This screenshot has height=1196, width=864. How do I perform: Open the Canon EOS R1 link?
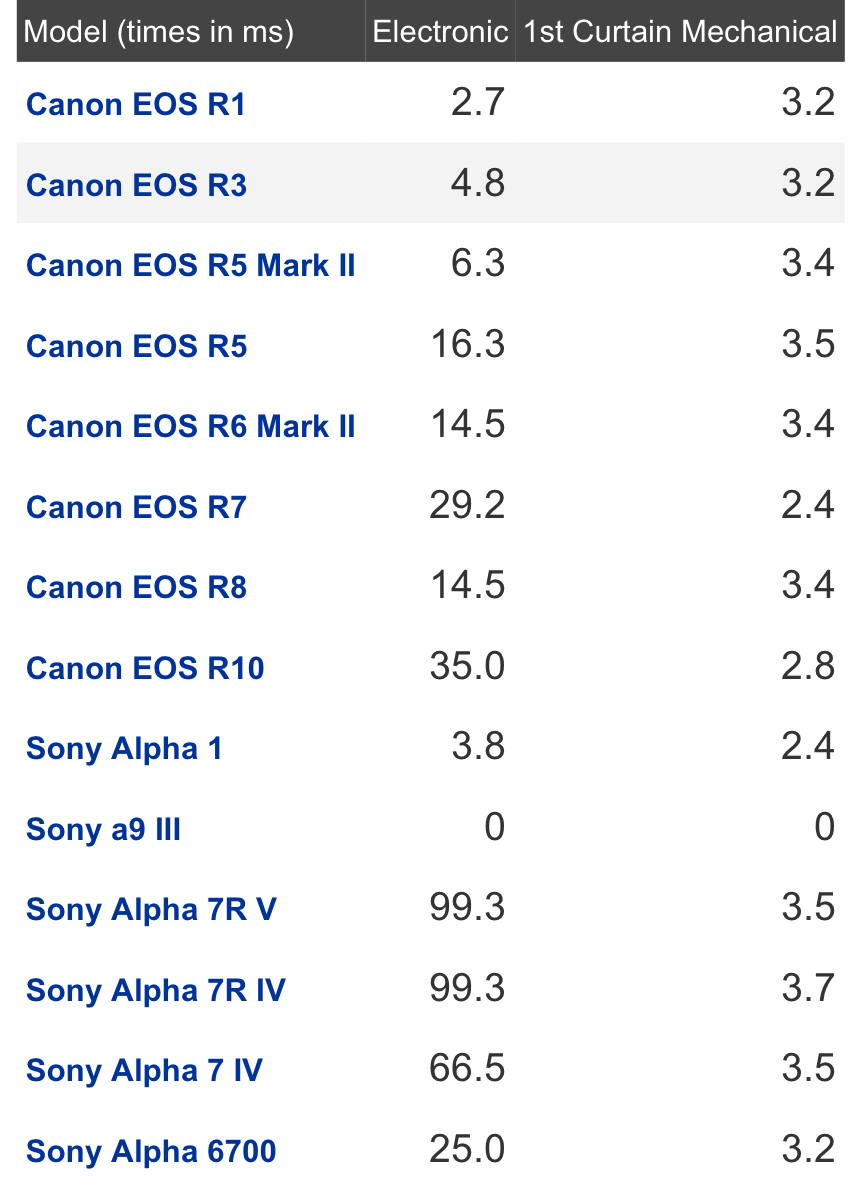136,104
